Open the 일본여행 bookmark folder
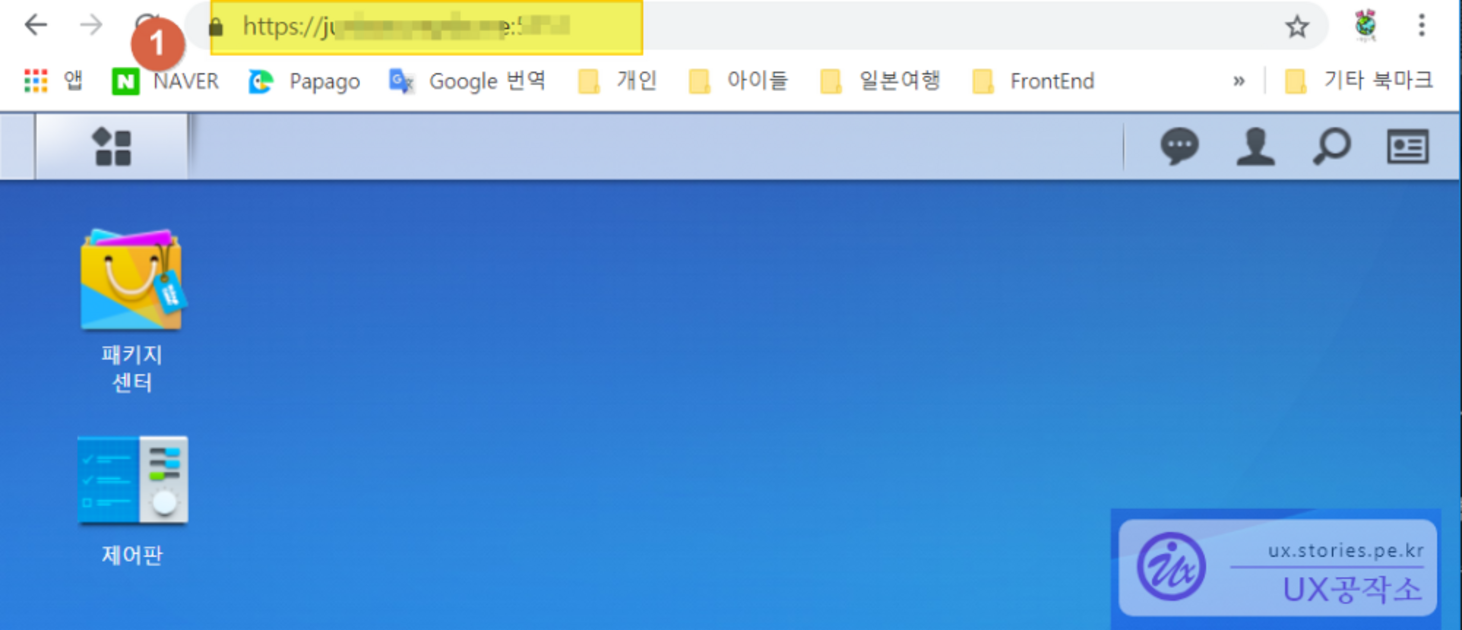The width and height of the screenshot is (1462, 630). click(x=881, y=81)
